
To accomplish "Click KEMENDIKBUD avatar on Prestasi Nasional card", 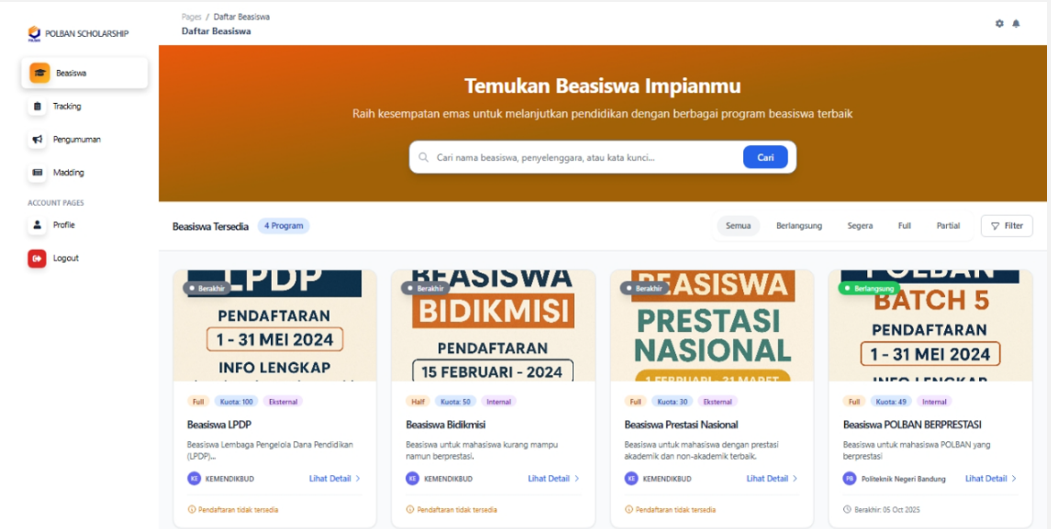I will pyautogui.click(x=631, y=479).
